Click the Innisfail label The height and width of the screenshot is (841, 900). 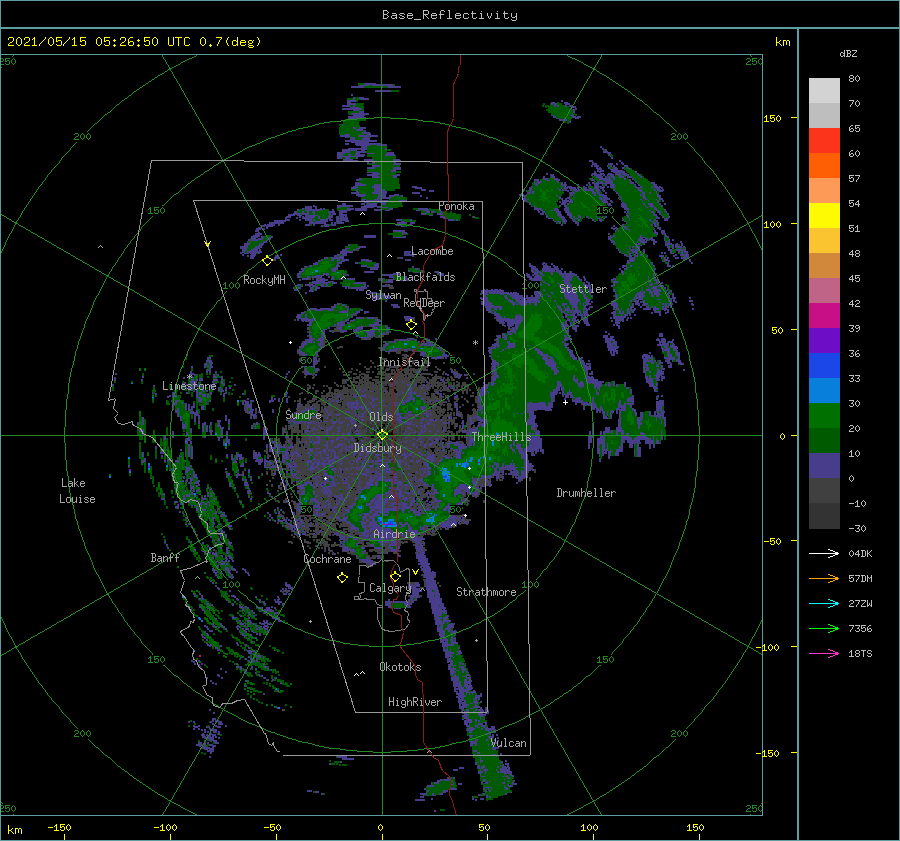[x=404, y=362]
